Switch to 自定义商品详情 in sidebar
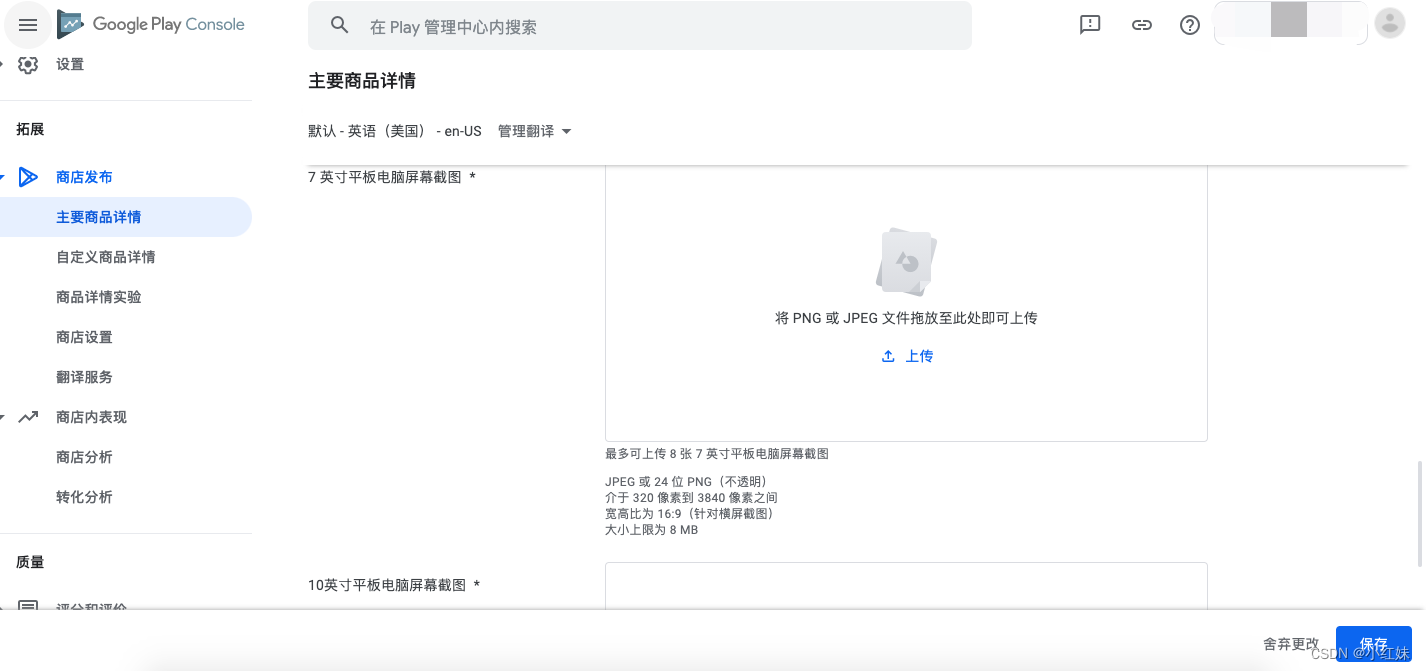The width and height of the screenshot is (1426, 671). [105, 257]
